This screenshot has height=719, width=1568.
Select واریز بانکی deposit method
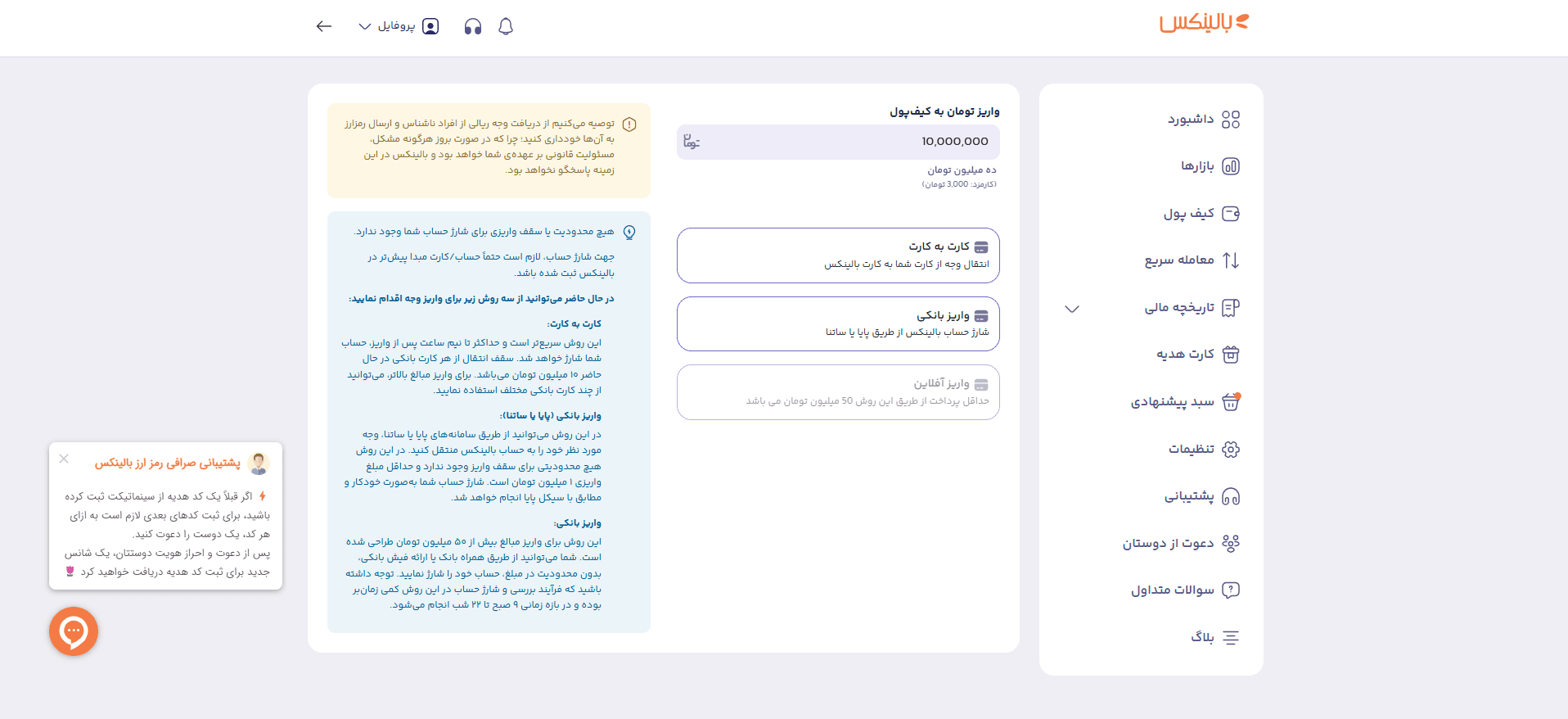(838, 323)
